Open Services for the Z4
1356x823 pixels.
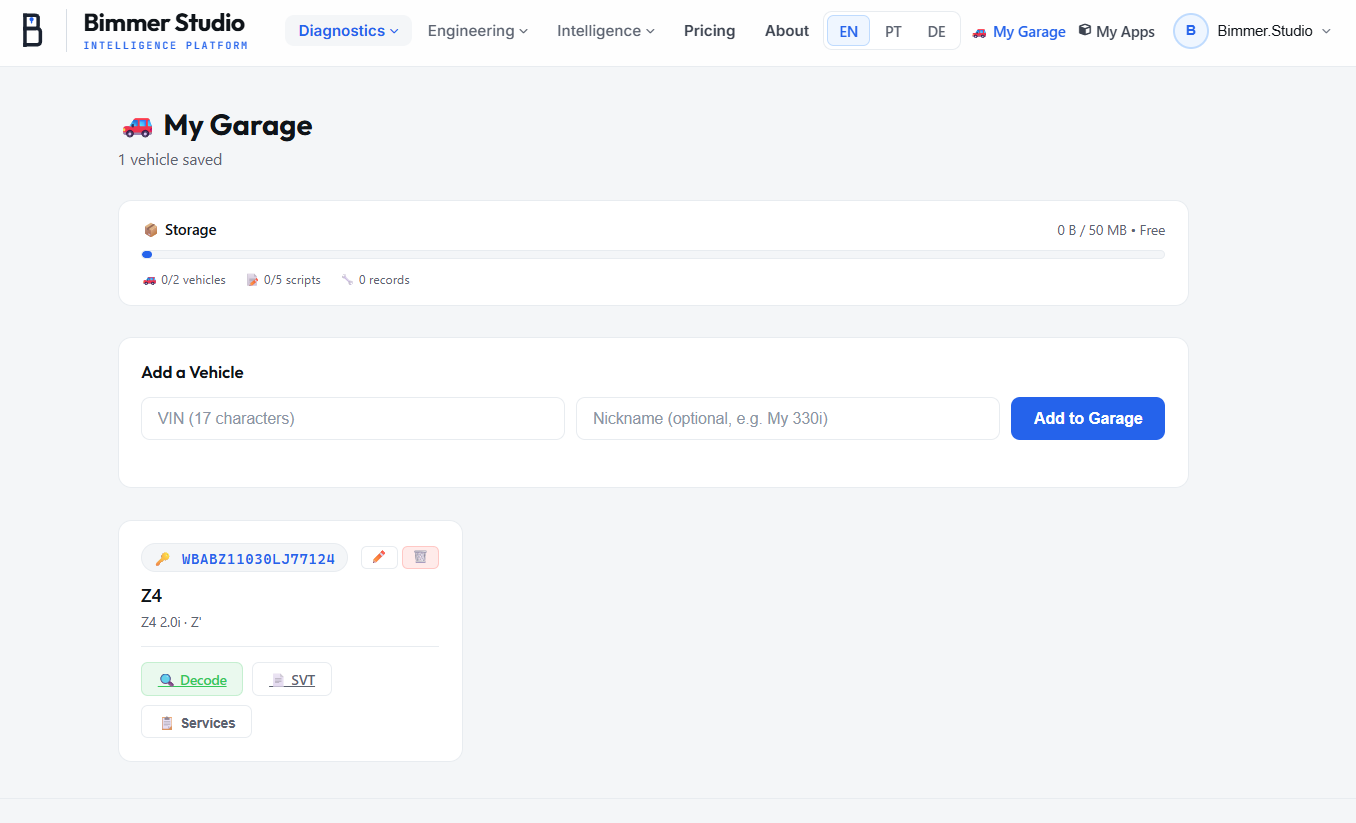pos(196,722)
